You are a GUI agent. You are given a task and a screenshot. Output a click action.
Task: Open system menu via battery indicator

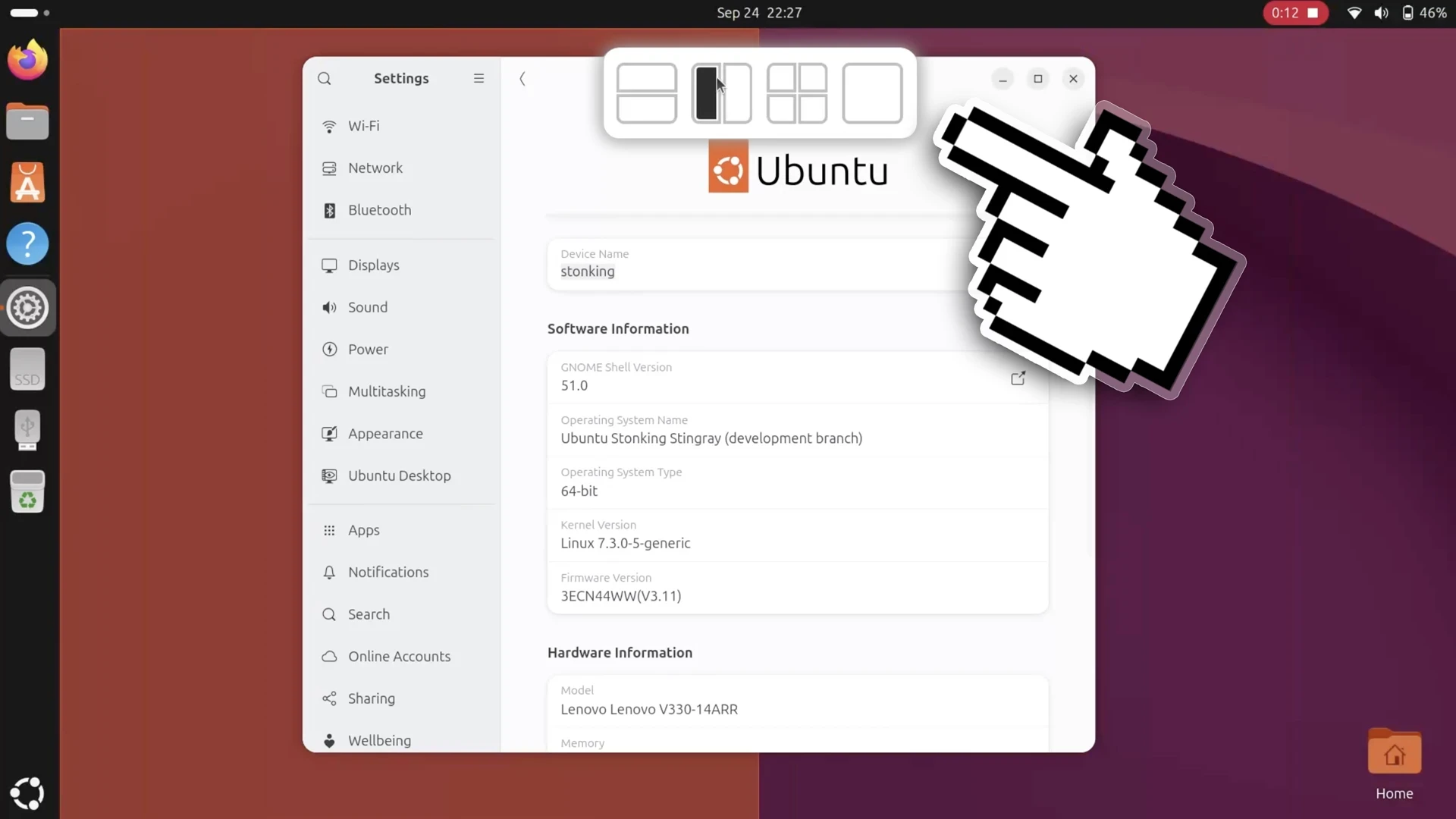coord(1424,13)
